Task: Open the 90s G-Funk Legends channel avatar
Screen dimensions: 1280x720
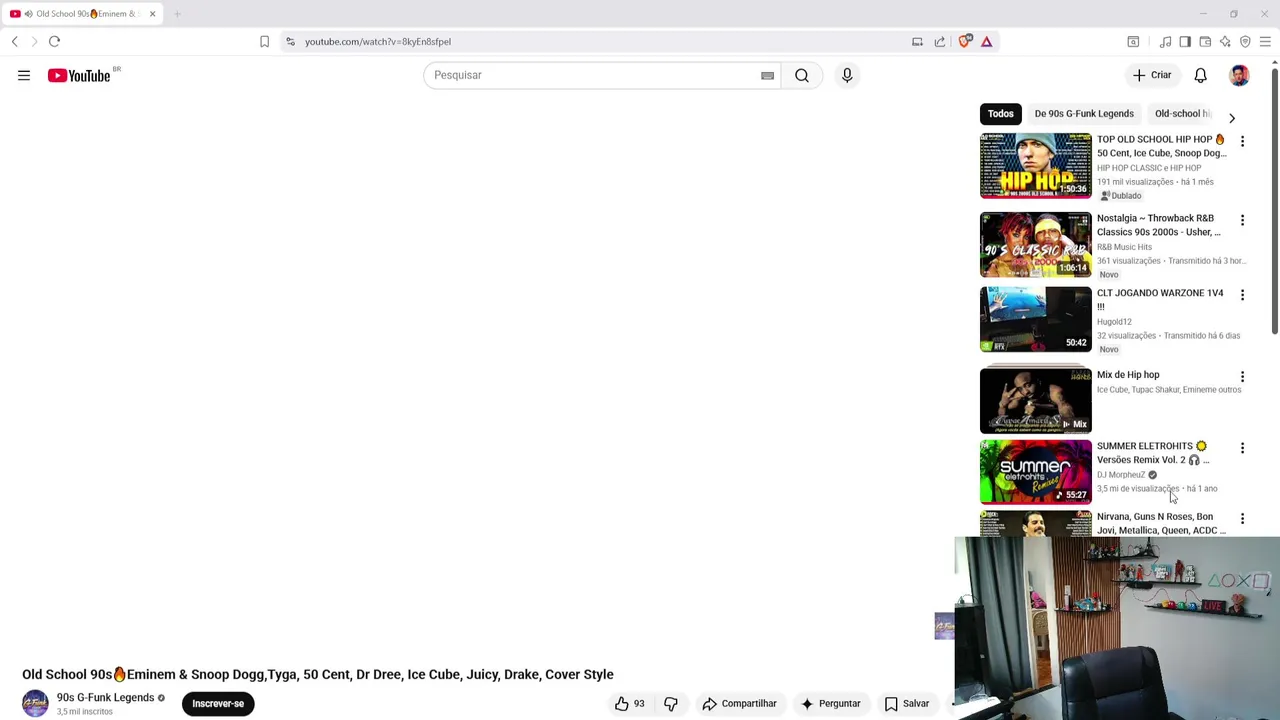Action: click(x=35, y=703)
